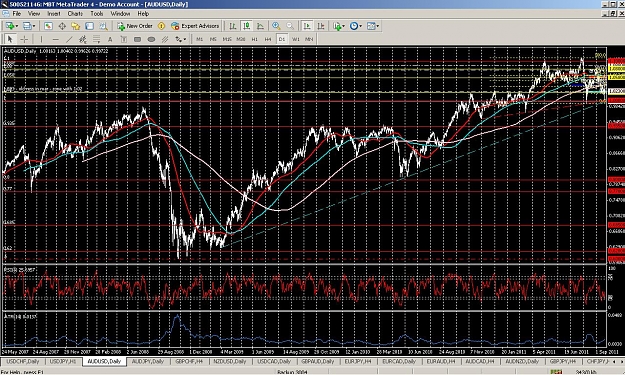
Task: Click the New Order button
Action: pyautogui.click(x=135, y=26)
